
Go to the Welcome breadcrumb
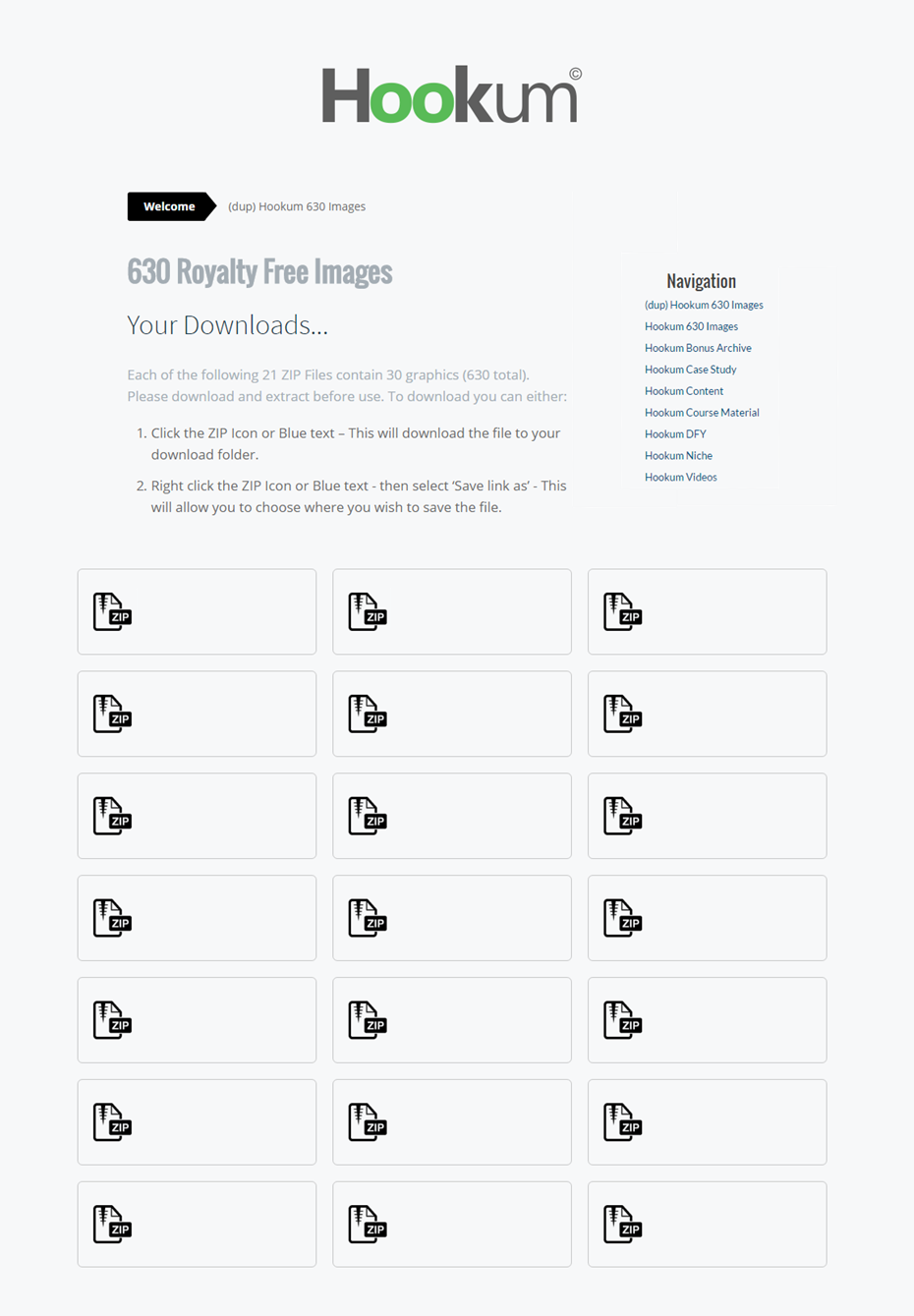(x=171, y=206)
